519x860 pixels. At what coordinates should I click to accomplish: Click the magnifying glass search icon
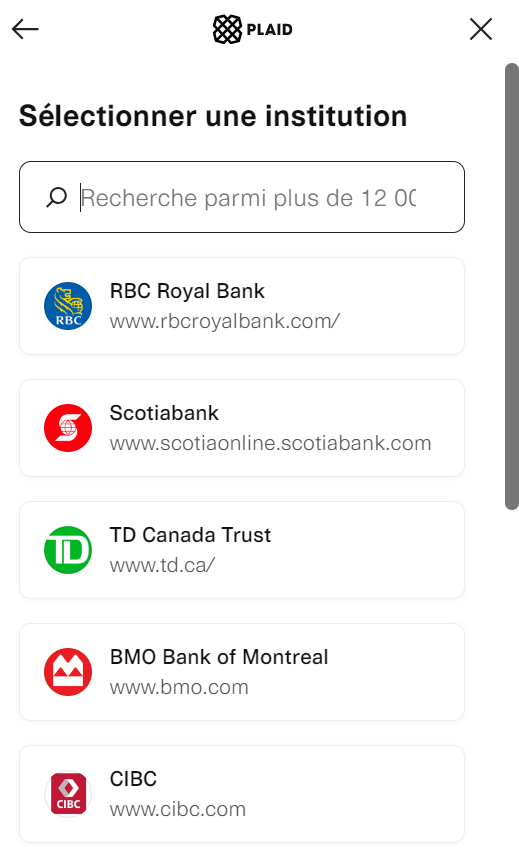[x=57, y=197]
